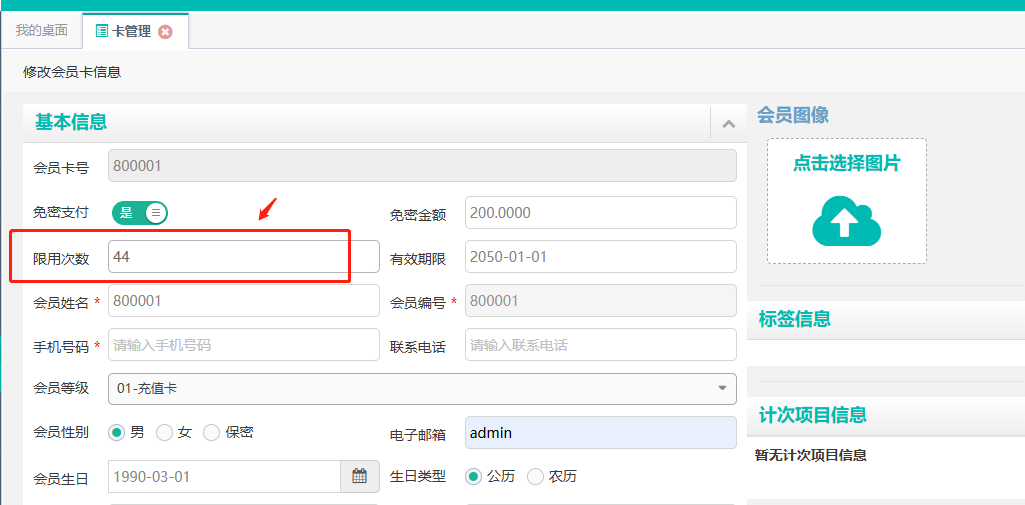Click the 基本信息 panel title
The width and height of the screenshot is (1025, 505).
pos(71,122)
